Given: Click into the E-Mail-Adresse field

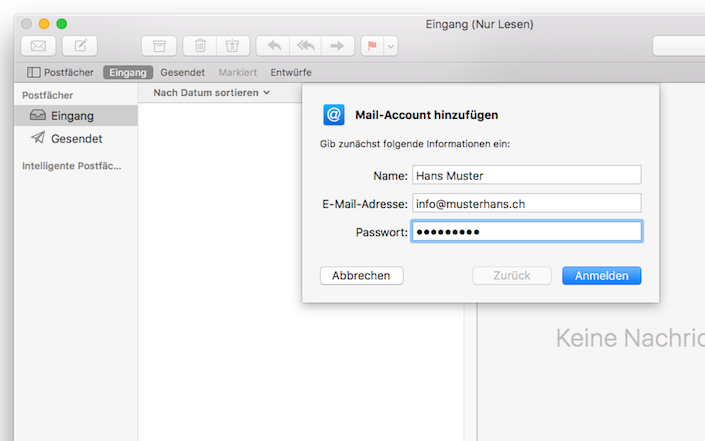Looking at the screenshot, I should pos(526,203).
